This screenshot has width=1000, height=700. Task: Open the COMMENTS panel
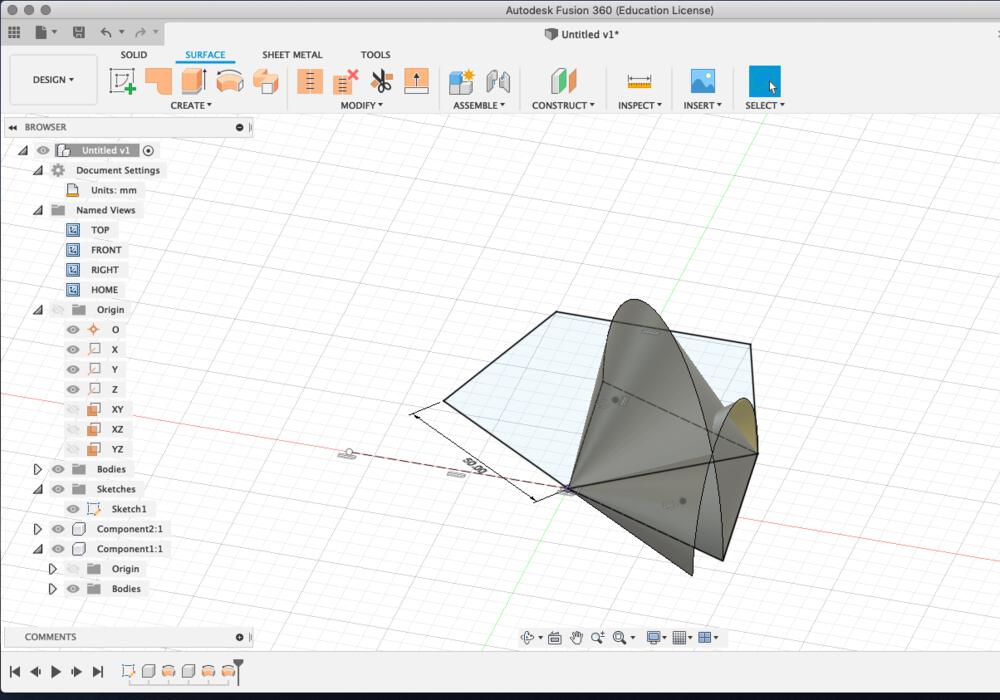pyautogui.click(x=49, y=637)
